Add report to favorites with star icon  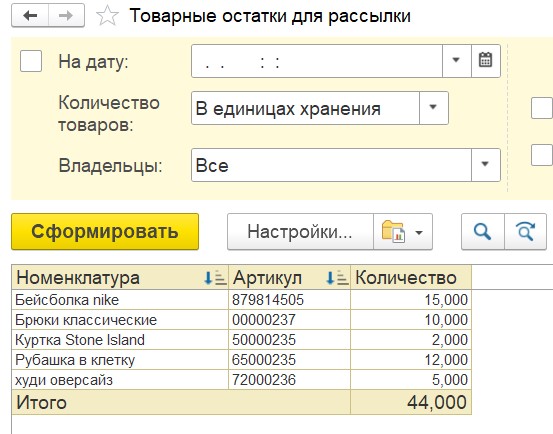pyautogui.click(x=107, y=16)
